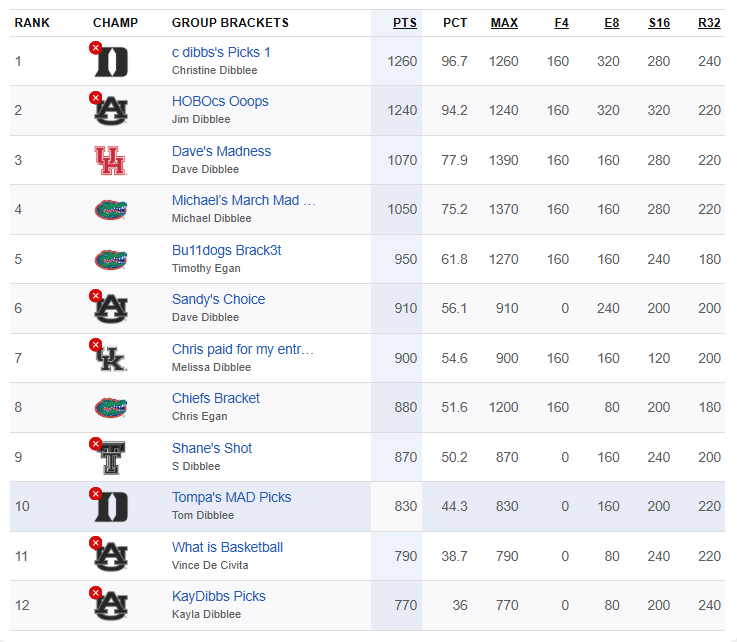
Task: Click the Duke logo in rank 1 row
Action: click(111, 62)
